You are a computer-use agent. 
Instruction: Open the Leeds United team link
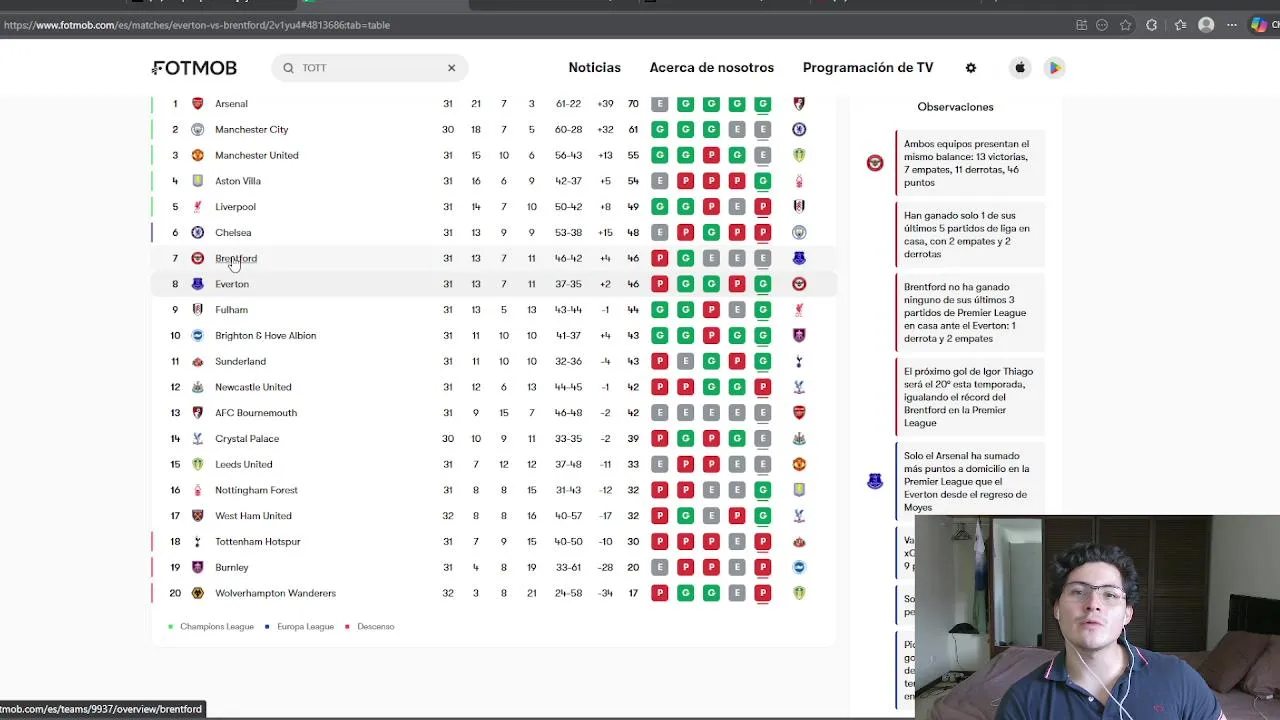click(x=243, y=464)
